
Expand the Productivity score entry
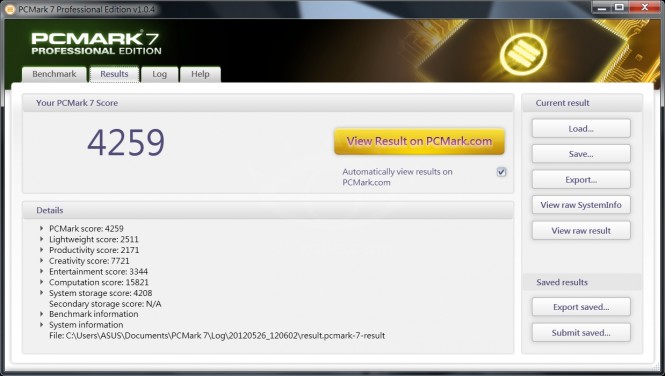click(42, 250)
